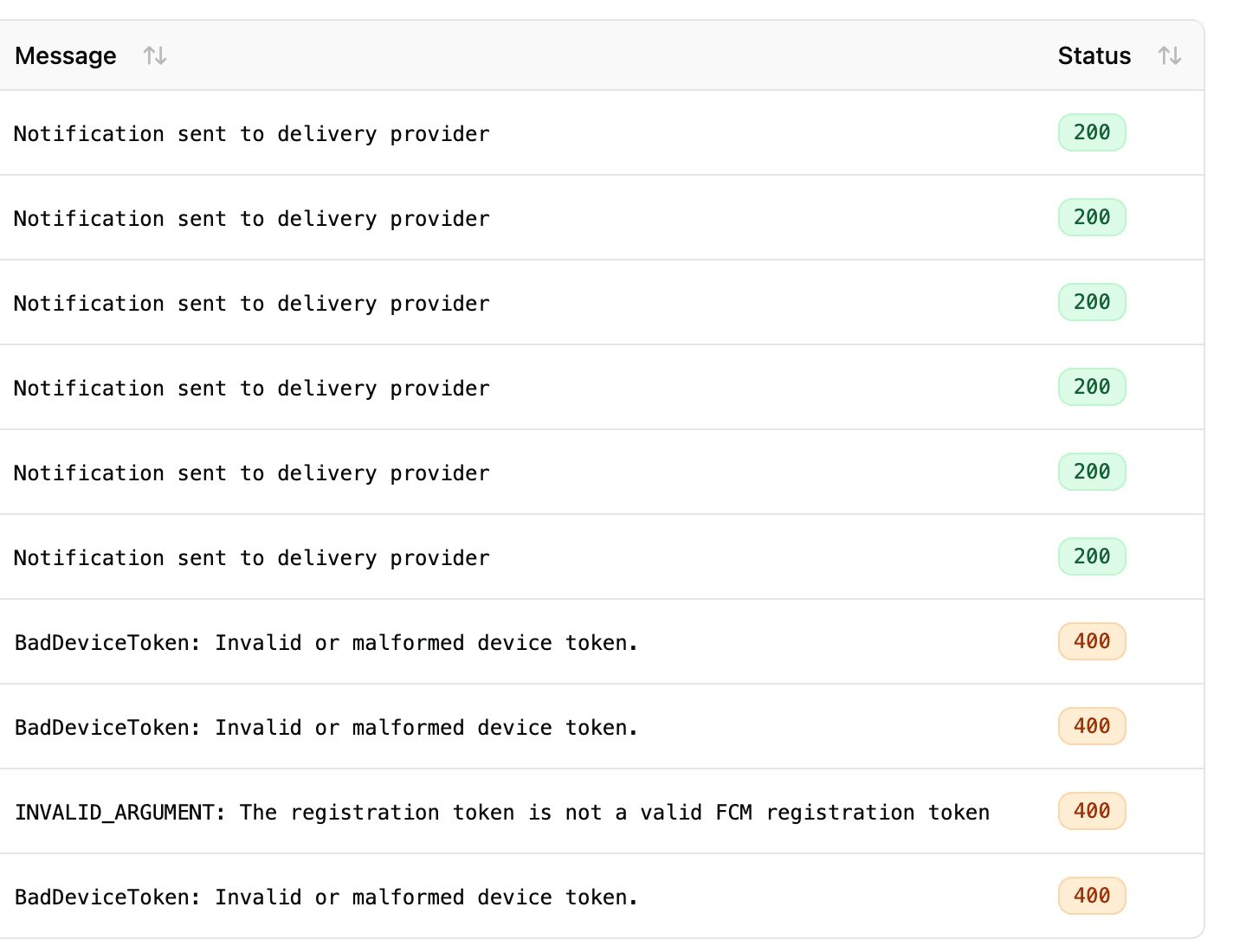Select the third 'Notification sent' message row
The height and width of the screenshot is (952, 1233).
coord(252,304)
